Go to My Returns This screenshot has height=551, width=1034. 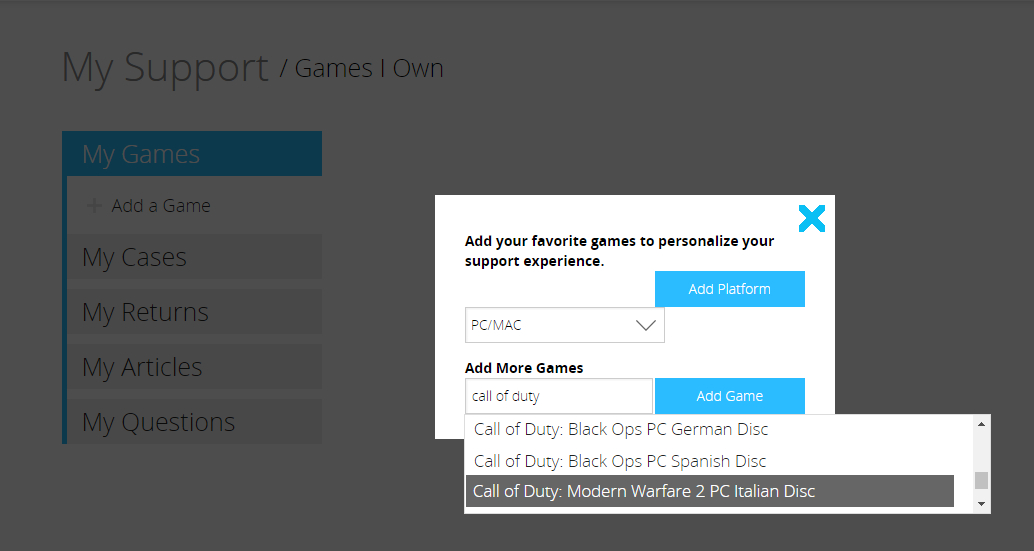[145, 312]
